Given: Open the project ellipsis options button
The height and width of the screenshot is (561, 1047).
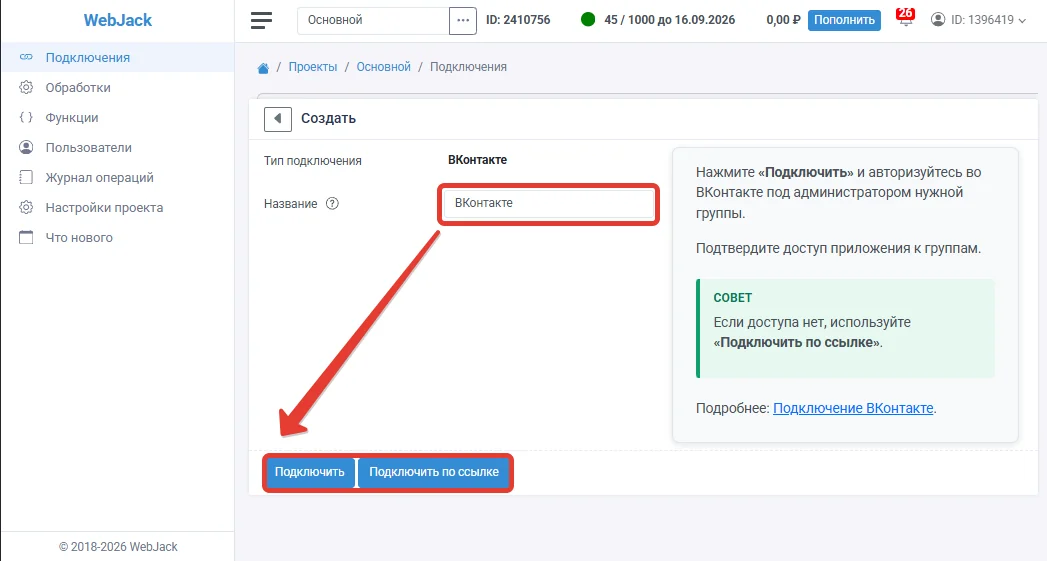Looking at the screenshot, I should click(x=463, y=20).
